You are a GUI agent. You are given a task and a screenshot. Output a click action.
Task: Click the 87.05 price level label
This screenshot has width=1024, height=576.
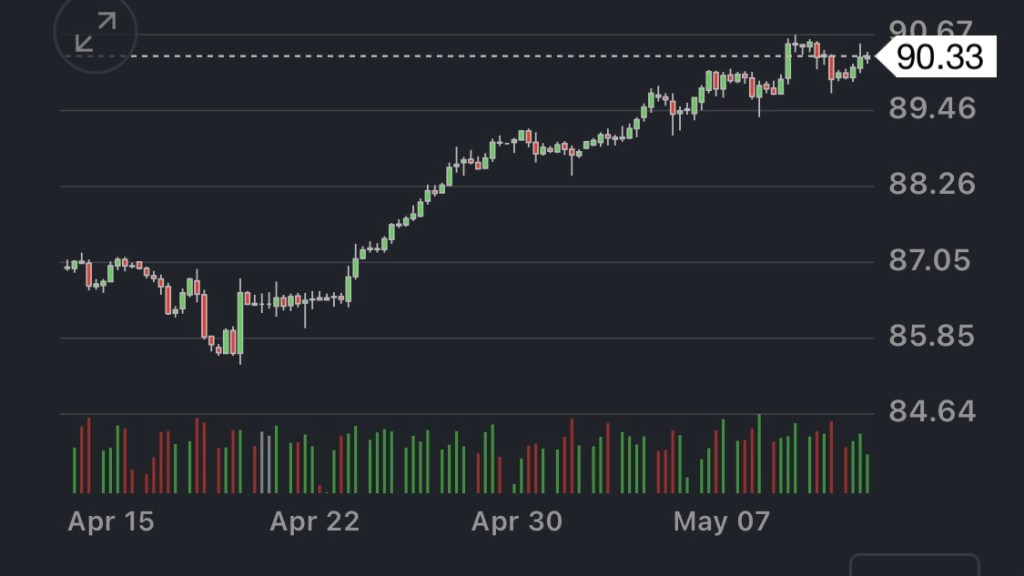pyautogui.click(x=932, y=261)
